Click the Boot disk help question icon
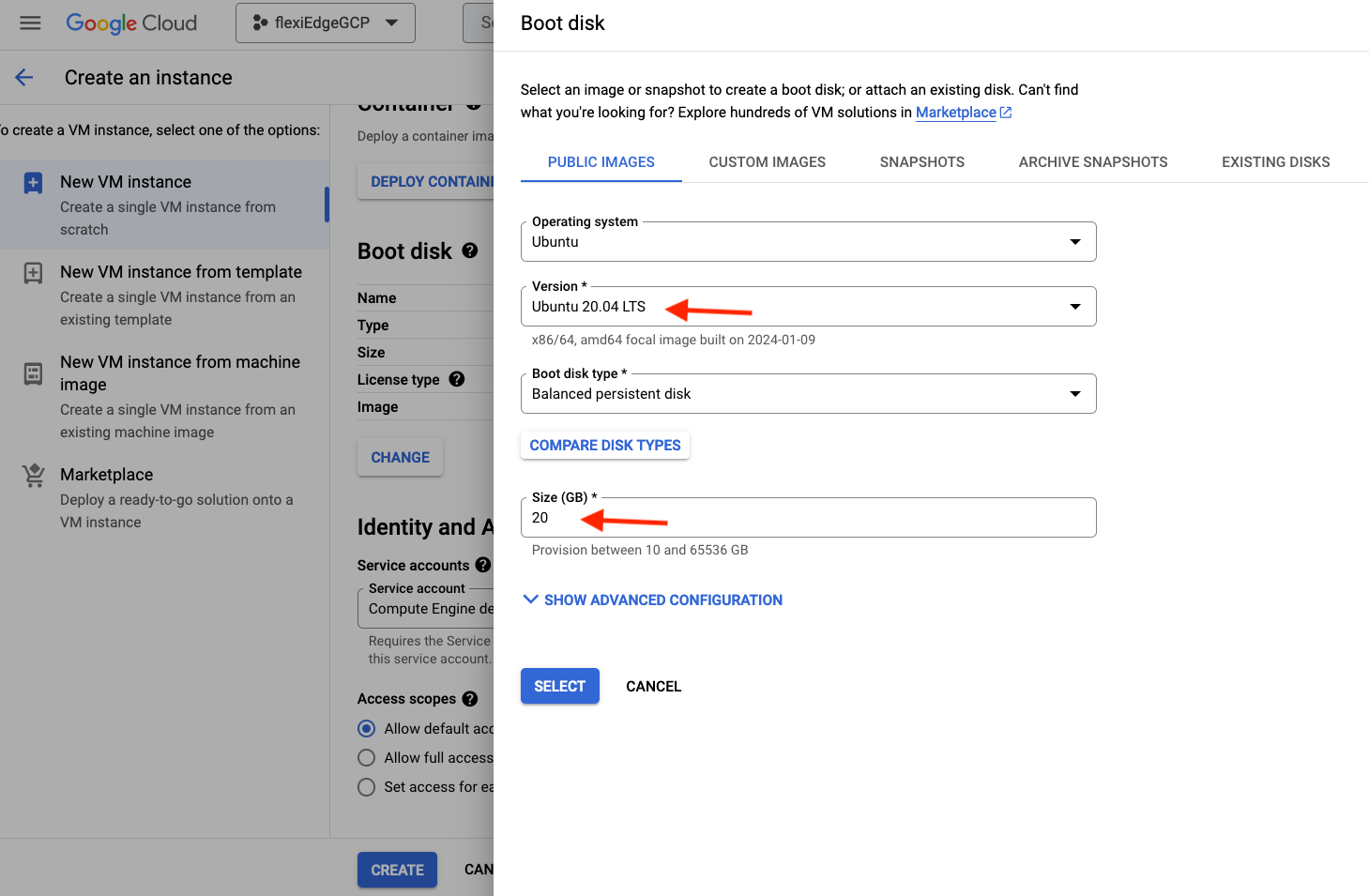 (470, 251)
